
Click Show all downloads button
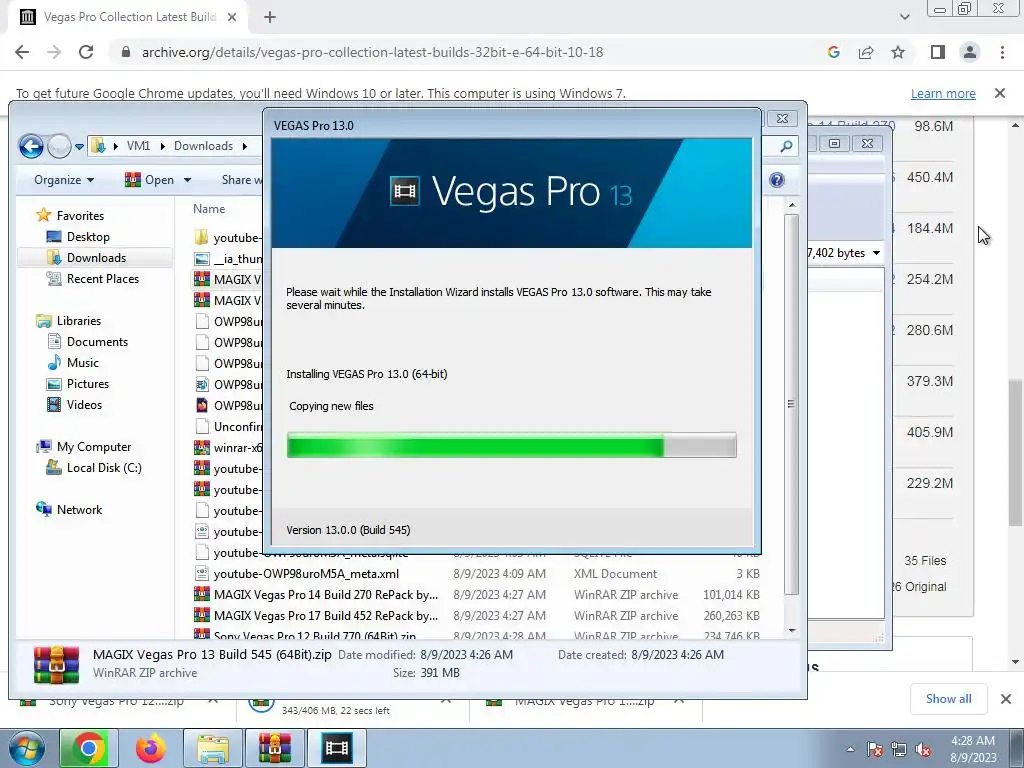948,699
